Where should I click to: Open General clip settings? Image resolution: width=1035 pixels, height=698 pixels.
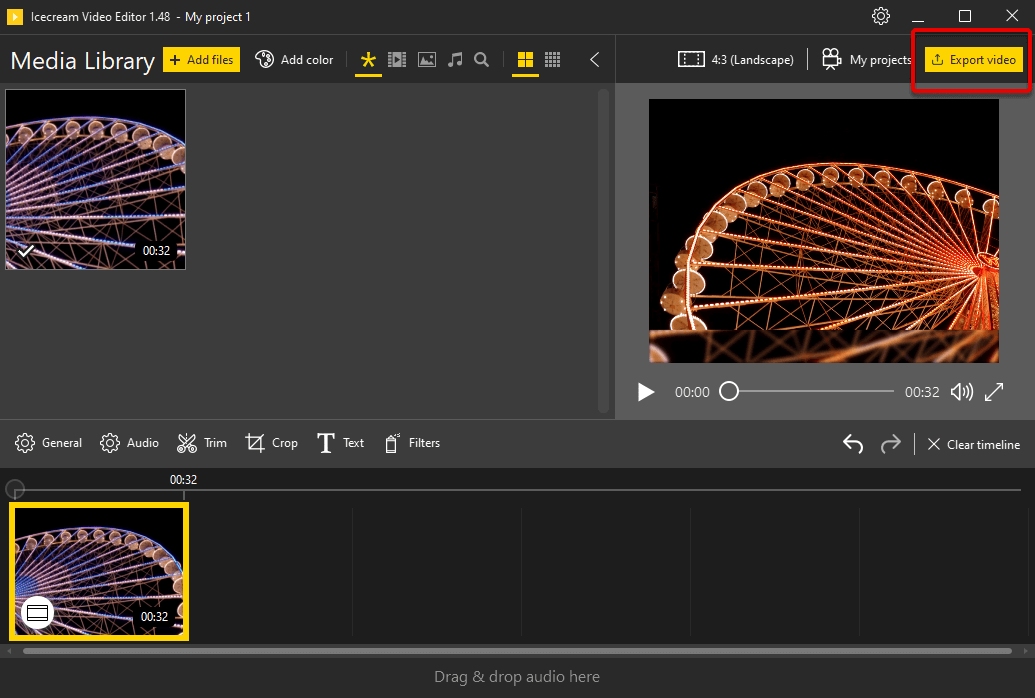click(x=49, y=443)
